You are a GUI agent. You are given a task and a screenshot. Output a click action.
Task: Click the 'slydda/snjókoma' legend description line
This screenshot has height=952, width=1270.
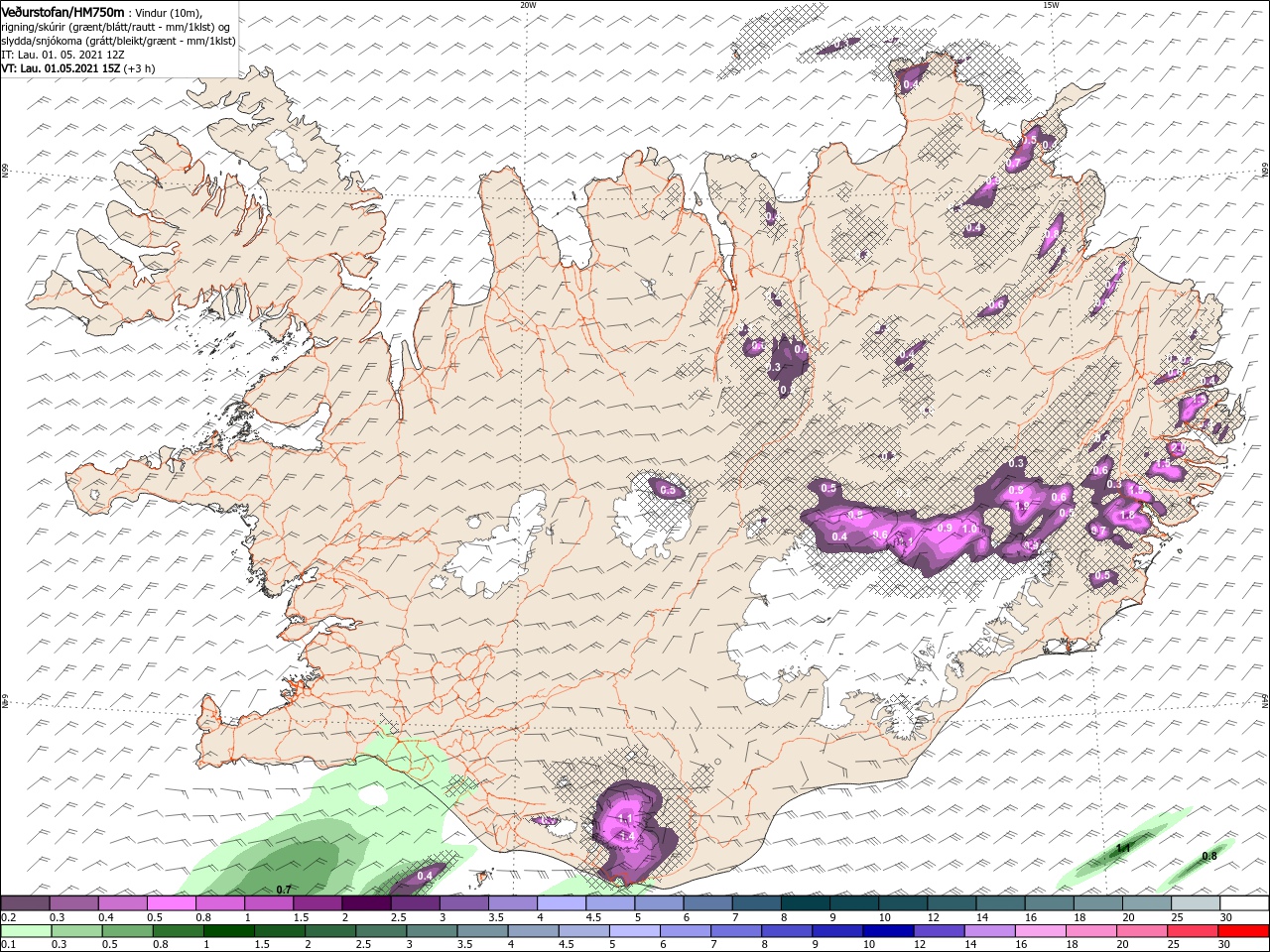pos(118,41)
